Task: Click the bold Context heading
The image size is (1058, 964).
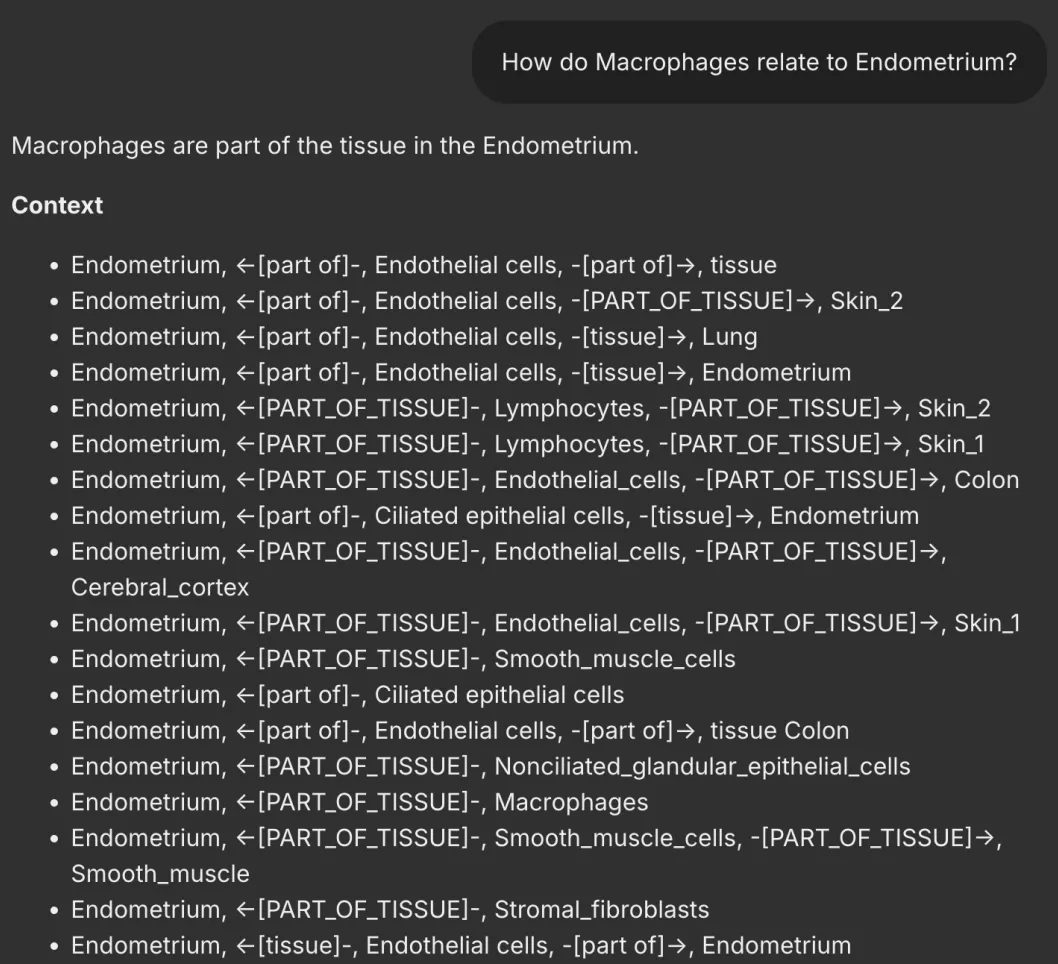Action: [57, 205]
